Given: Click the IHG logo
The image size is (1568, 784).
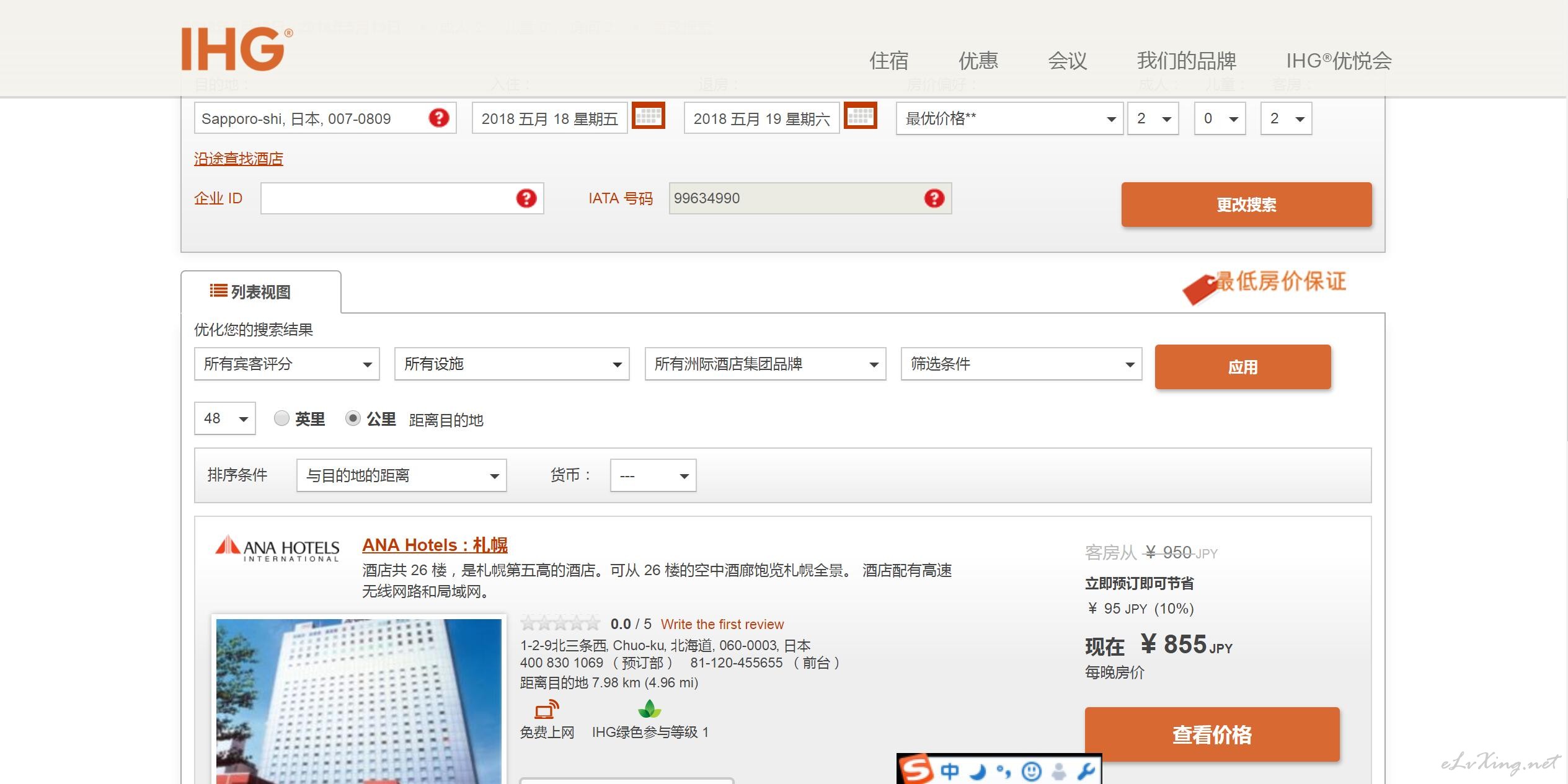Looking at the screenshot, I should point(237,48).
